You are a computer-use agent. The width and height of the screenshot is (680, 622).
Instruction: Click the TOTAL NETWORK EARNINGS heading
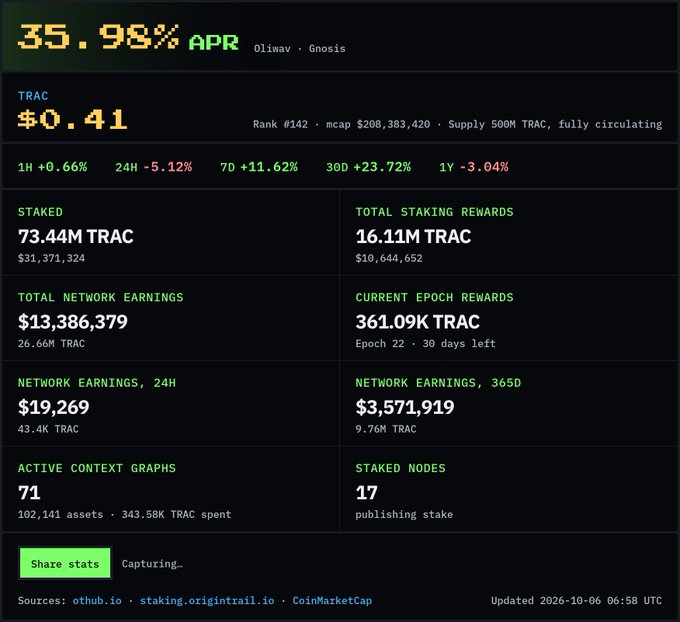(x=101, y=298)
